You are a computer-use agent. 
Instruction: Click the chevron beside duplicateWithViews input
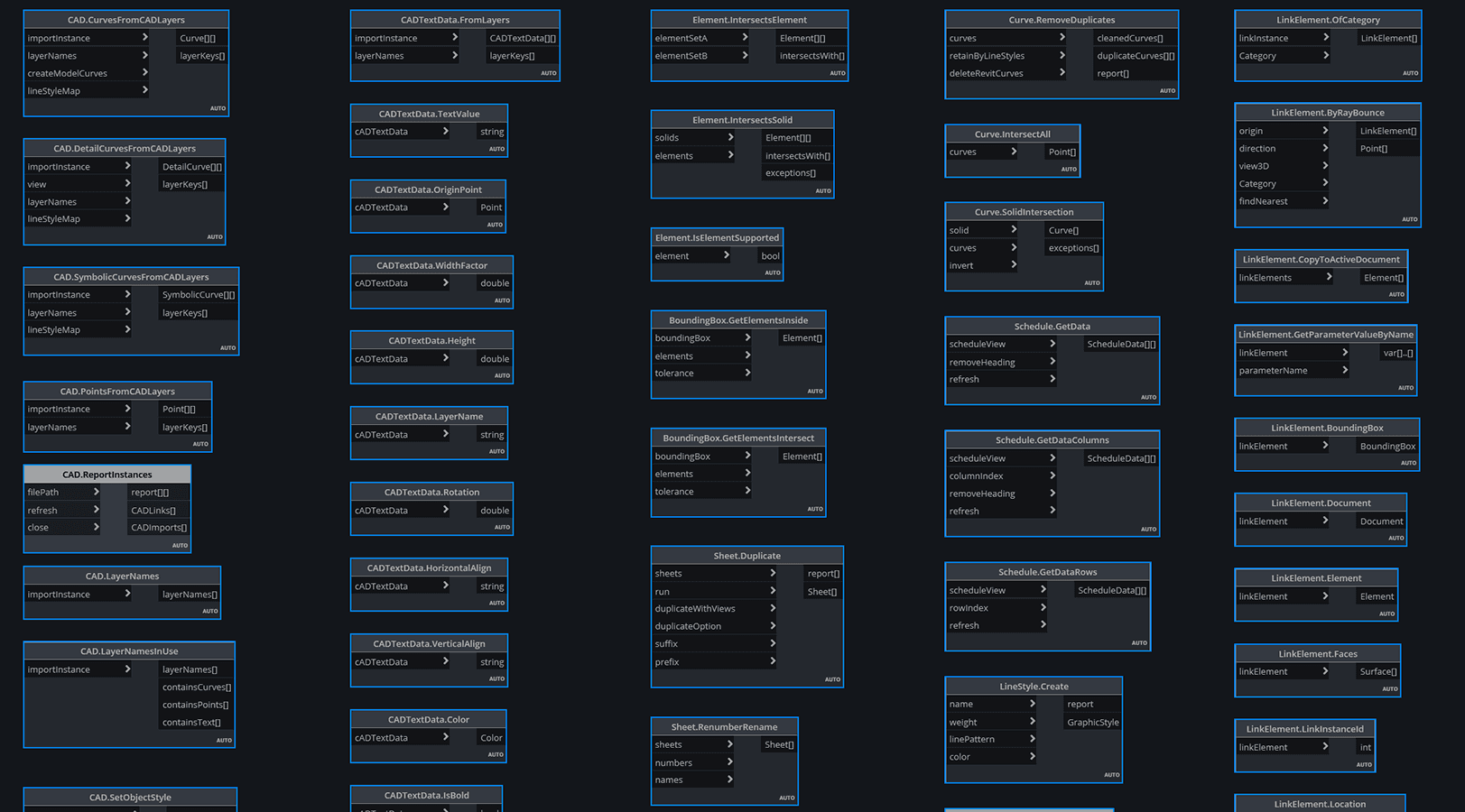(773, 608)
